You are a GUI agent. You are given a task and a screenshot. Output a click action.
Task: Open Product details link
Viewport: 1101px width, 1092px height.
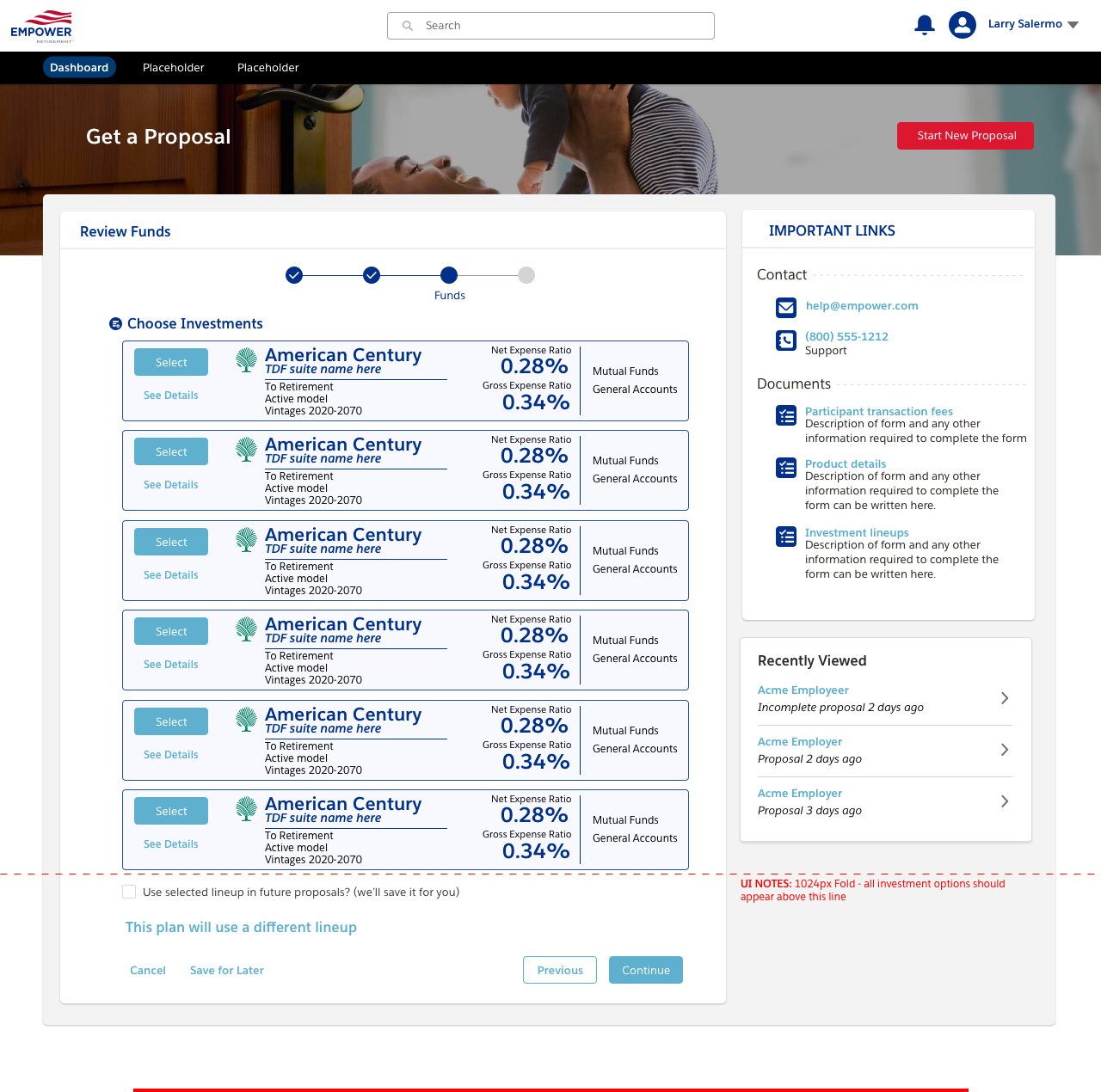coord(846,464)
